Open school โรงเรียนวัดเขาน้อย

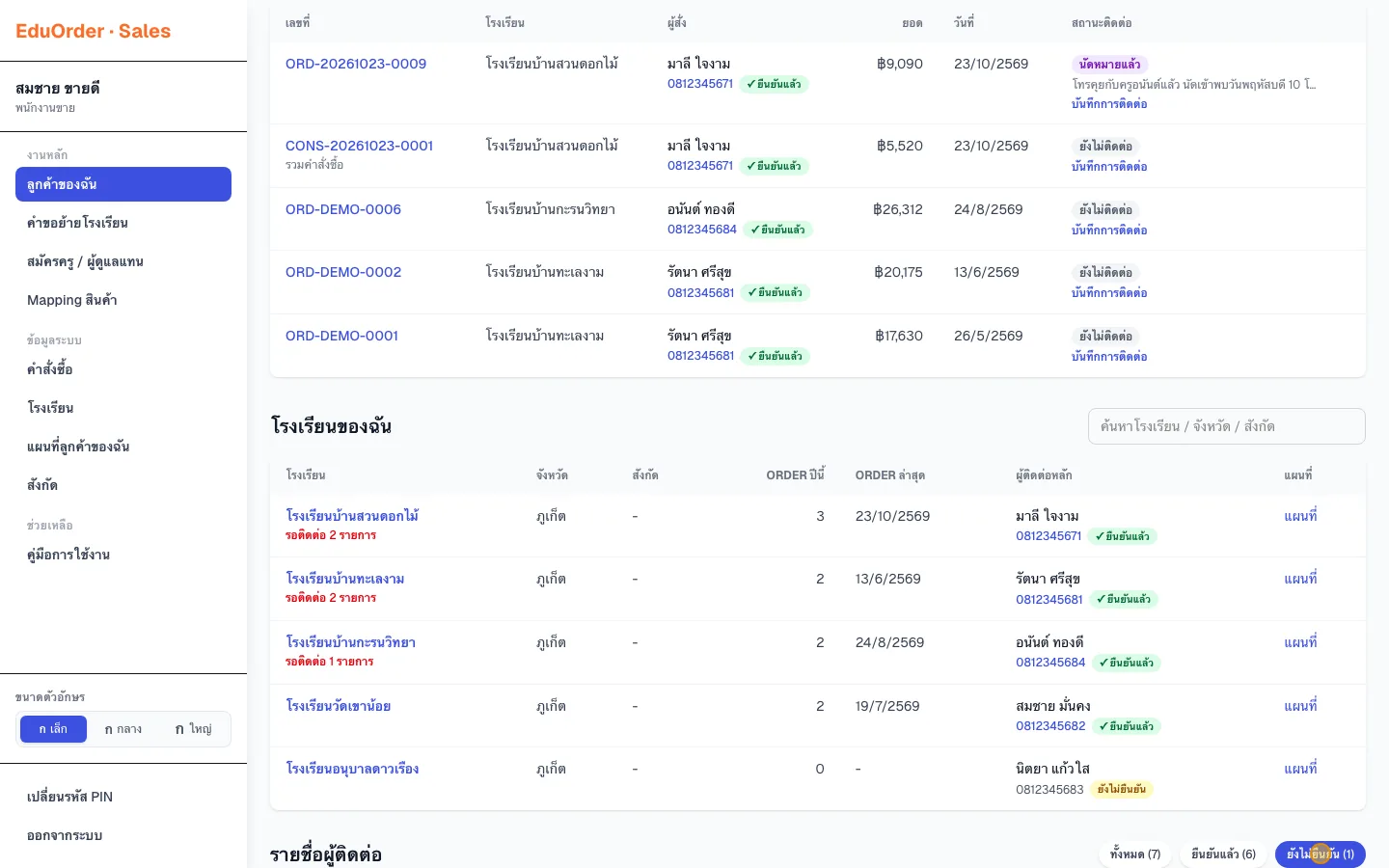[x=339, y=706]
